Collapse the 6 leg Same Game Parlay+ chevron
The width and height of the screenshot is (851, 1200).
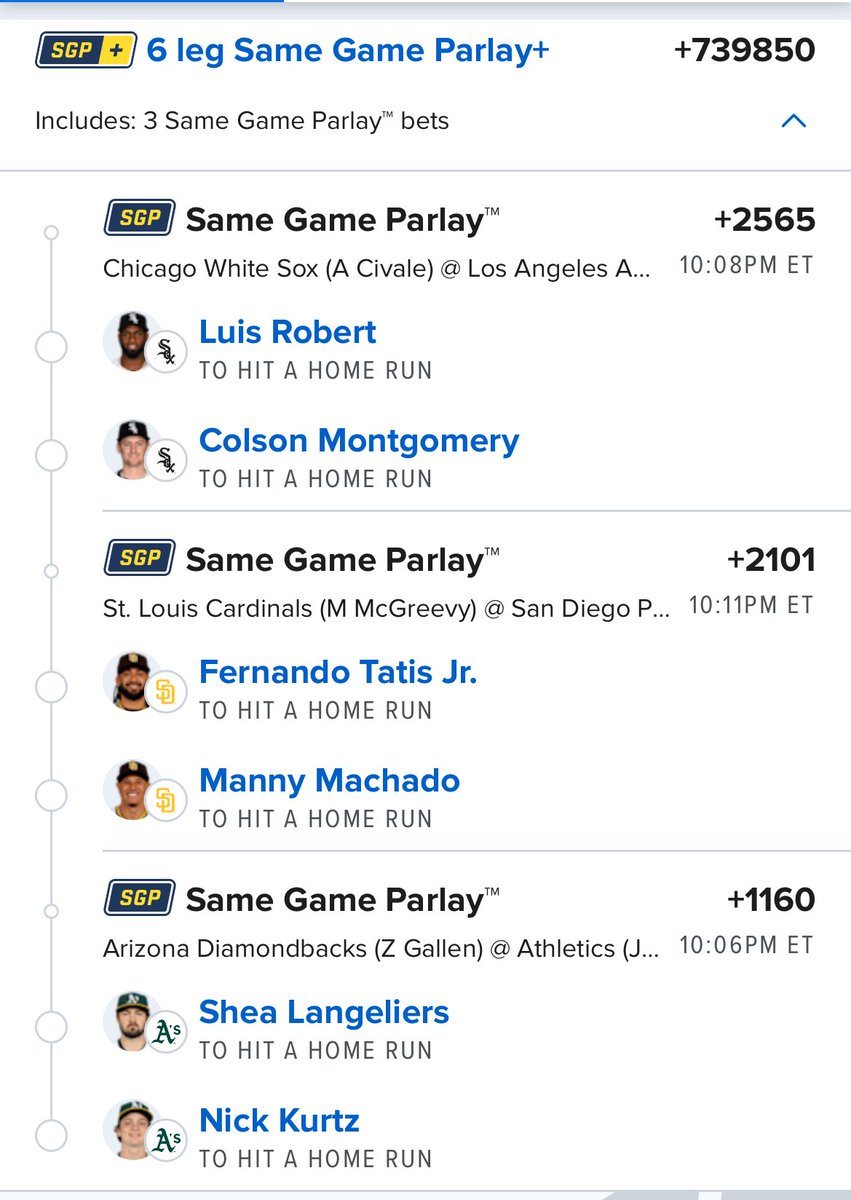click(793, 121)
